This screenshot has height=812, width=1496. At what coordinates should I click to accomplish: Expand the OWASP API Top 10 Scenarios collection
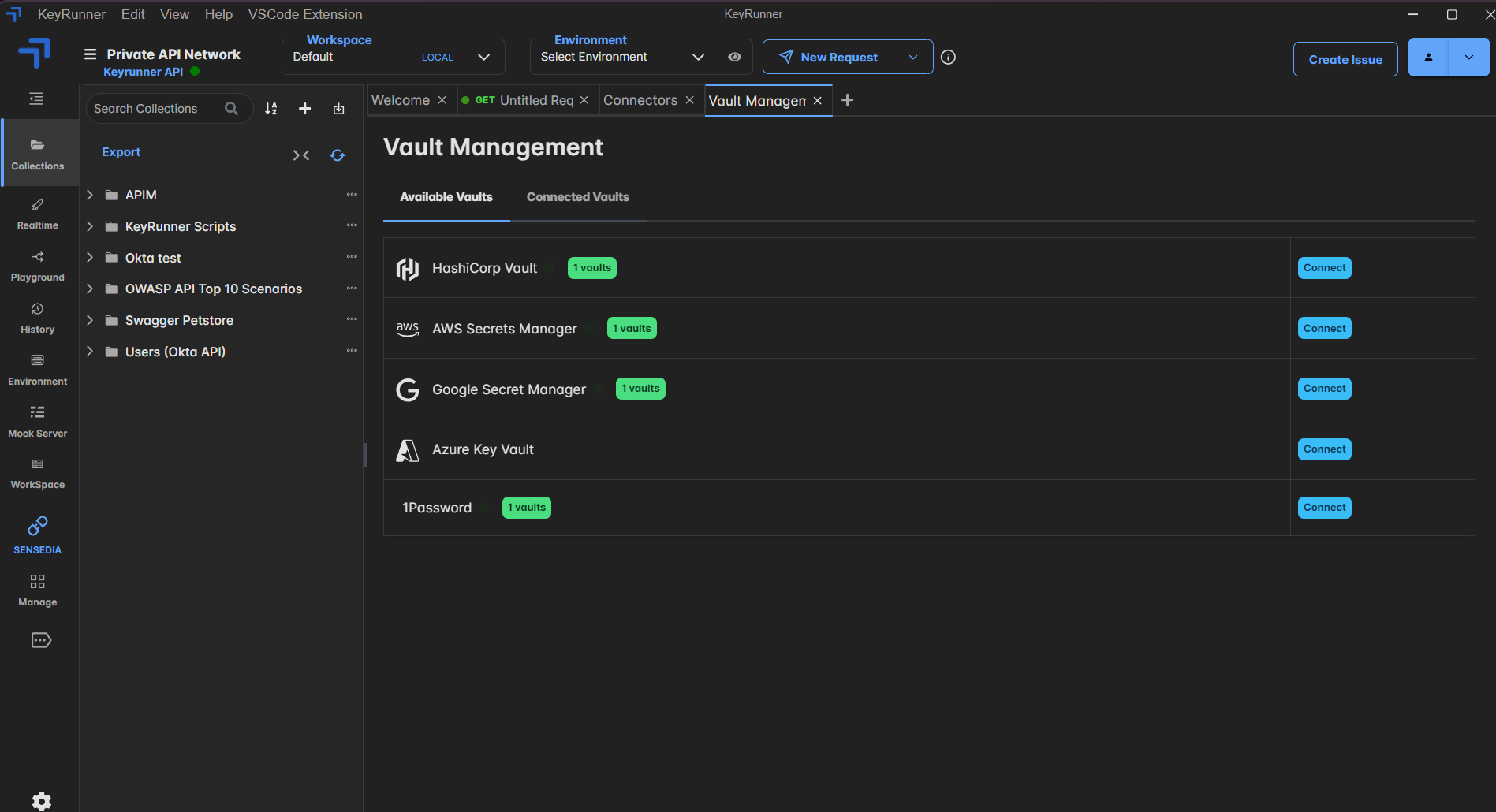pos(90,289)
